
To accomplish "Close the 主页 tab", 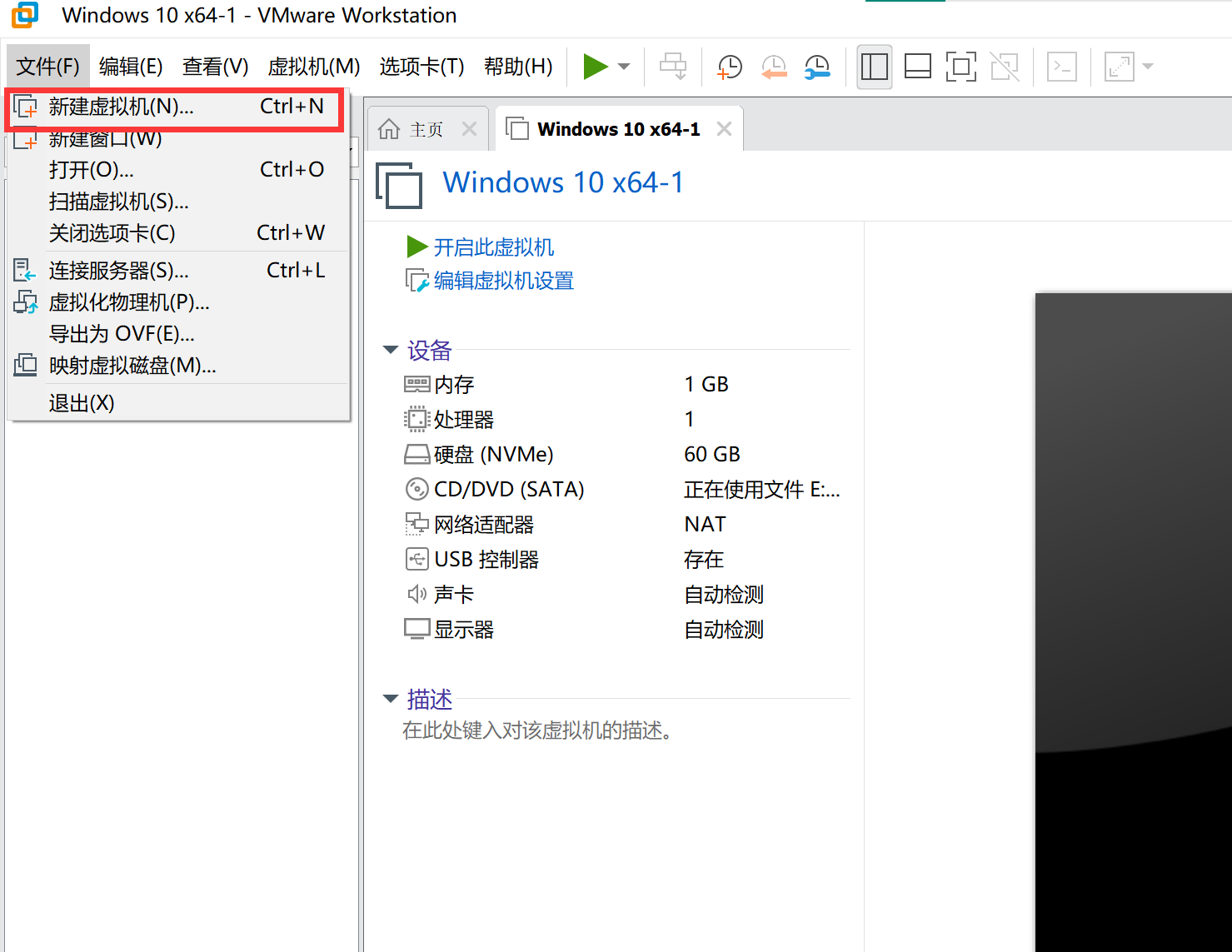I will click(469, 129).
